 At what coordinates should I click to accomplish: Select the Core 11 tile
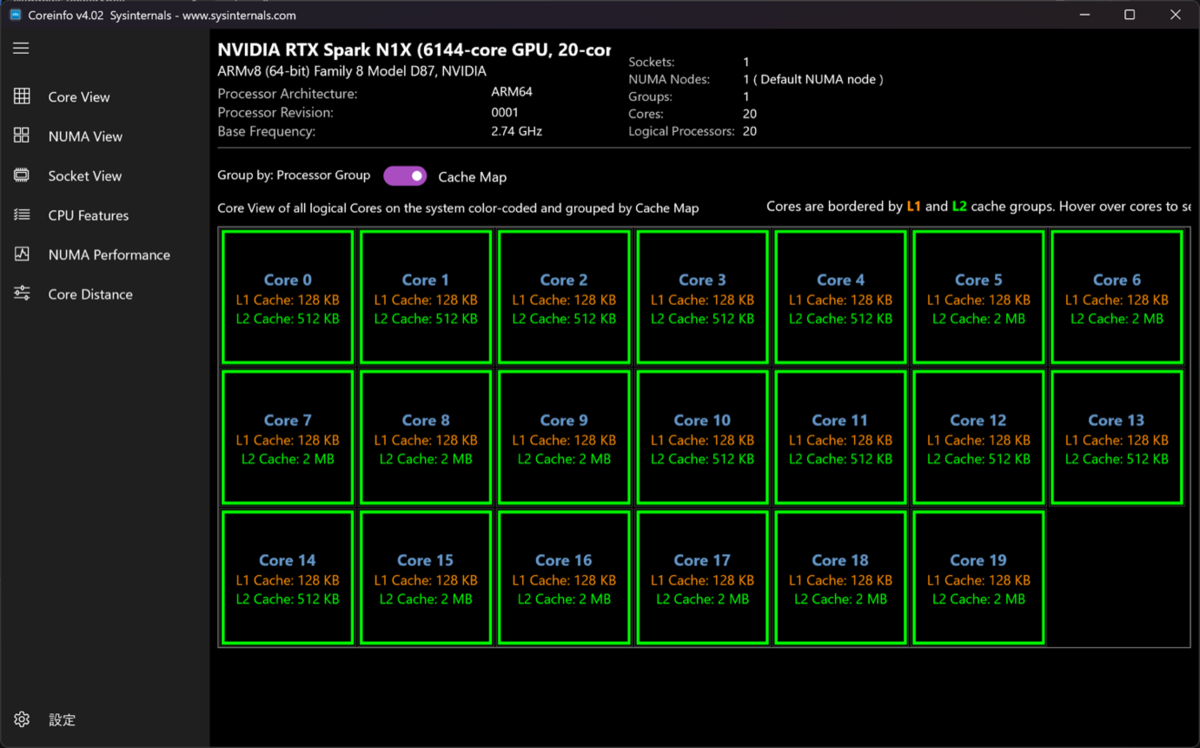click(840, 437)
